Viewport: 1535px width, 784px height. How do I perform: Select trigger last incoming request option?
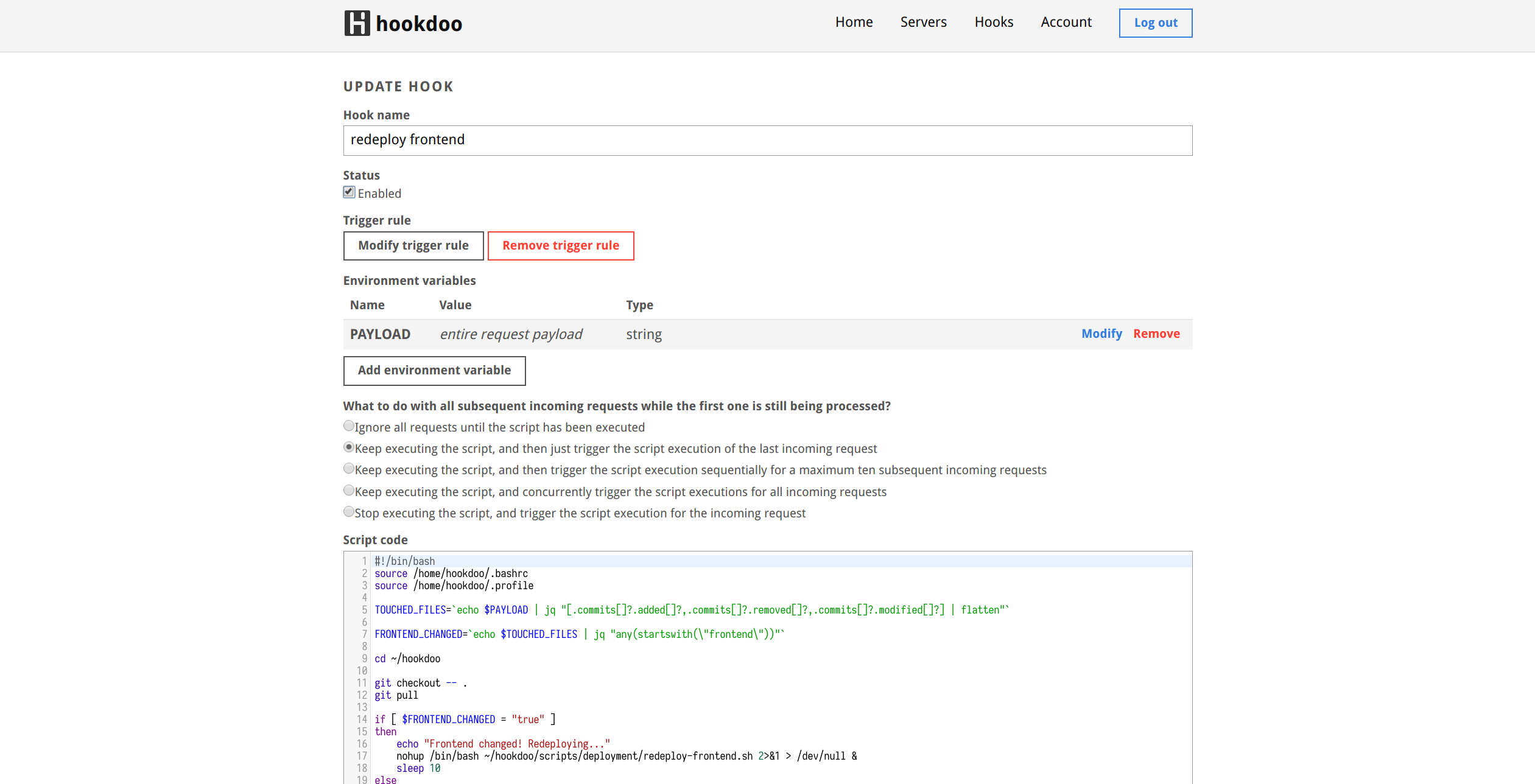(349, 447)
